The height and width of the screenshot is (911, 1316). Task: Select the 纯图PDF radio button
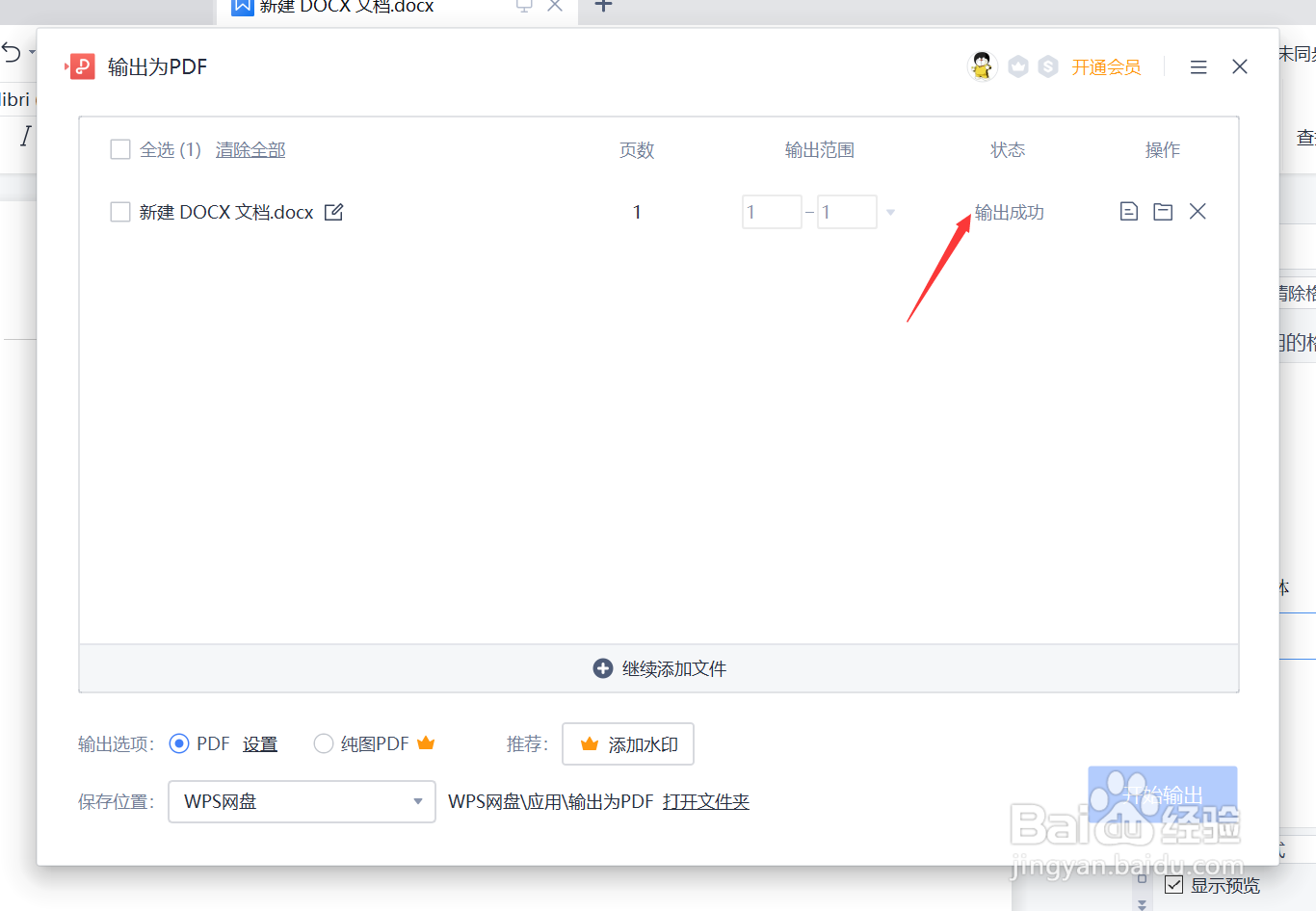click(x=324, y=743)
